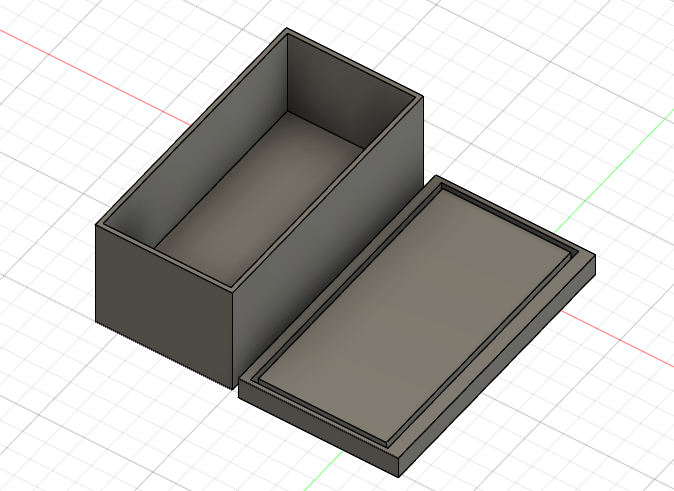Select the bottommost corner vertex of the lid

tap(398, 477)
